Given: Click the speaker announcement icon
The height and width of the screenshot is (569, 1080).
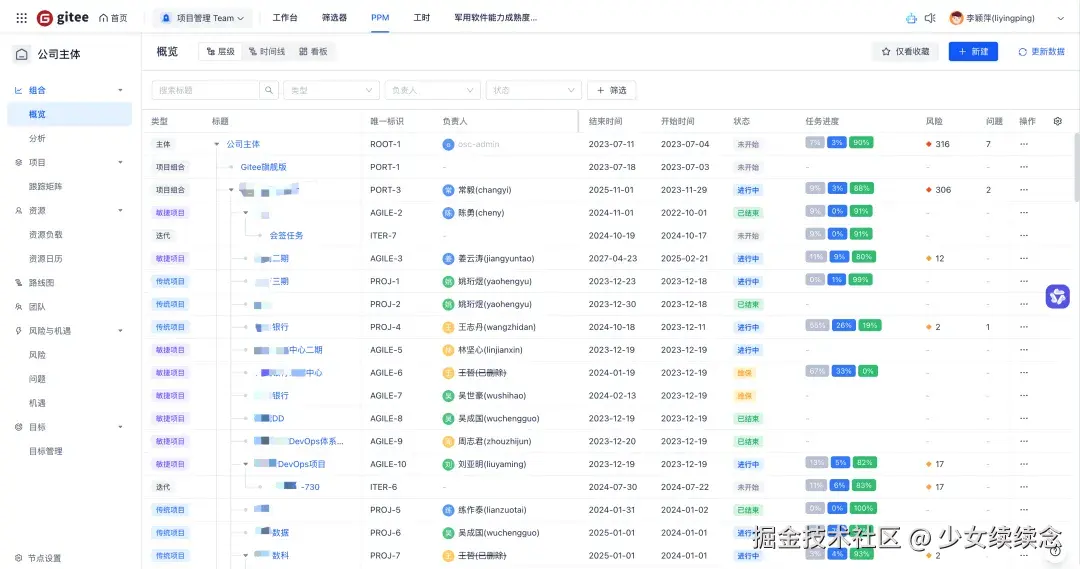Looking at the screenshot, I should [x=930, y=18].
